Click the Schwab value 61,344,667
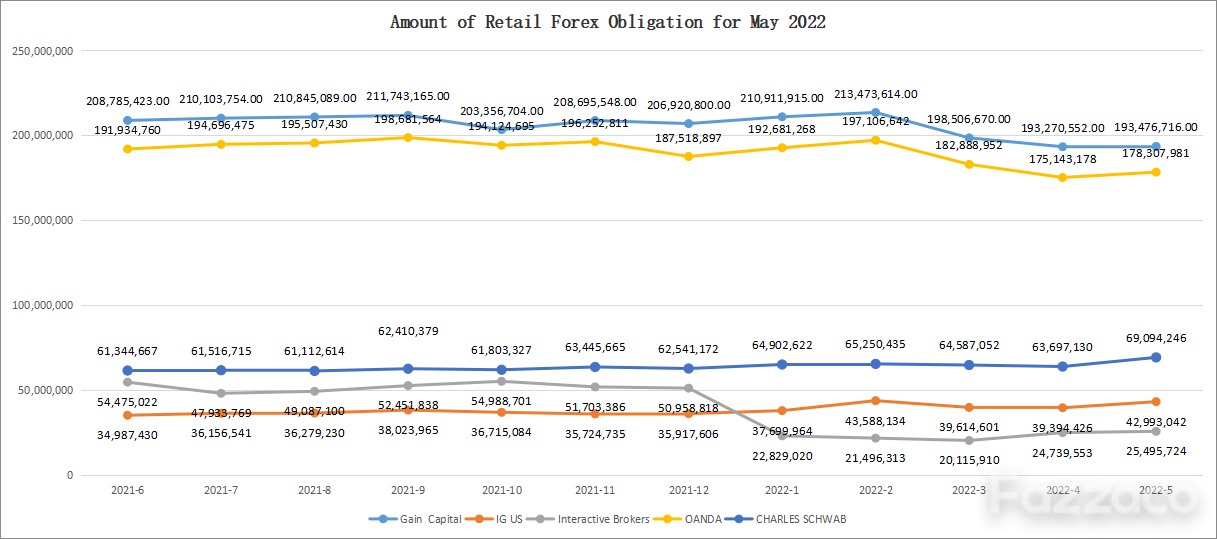1217x539 pixels. tap(128, 351)
